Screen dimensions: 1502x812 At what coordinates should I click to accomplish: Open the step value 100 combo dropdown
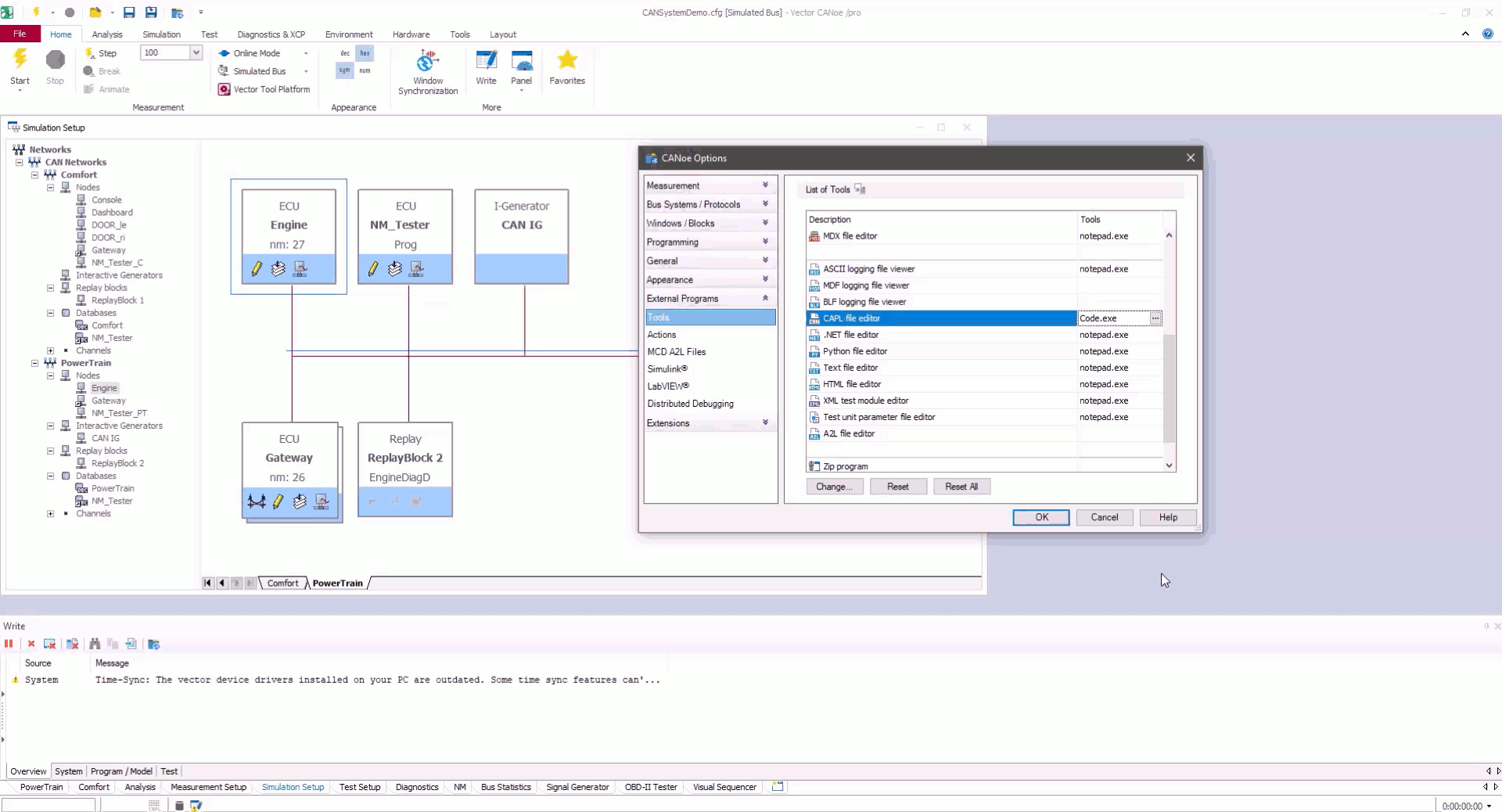(196, 52)
